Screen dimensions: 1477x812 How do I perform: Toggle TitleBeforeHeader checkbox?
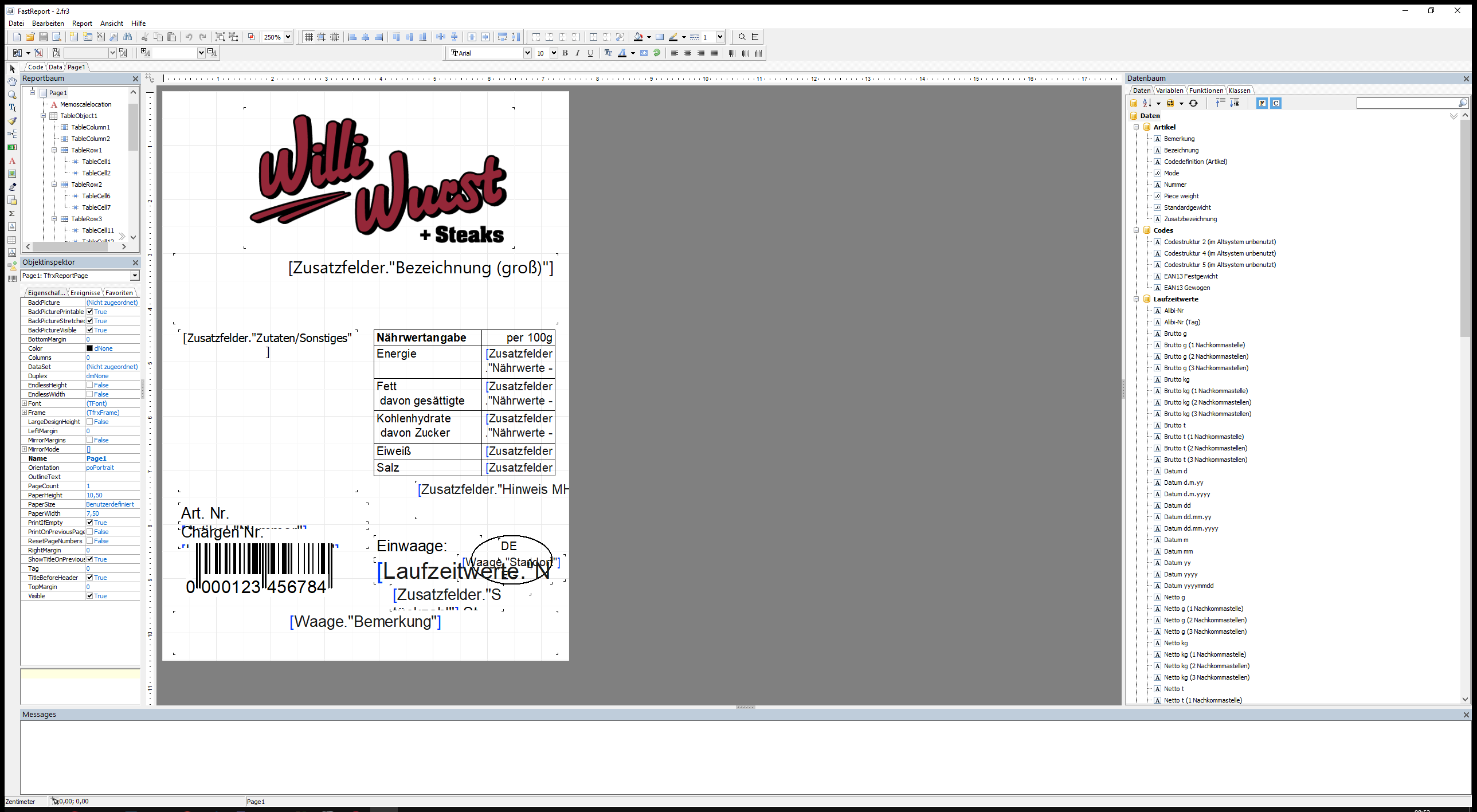(x=89, y=578)
